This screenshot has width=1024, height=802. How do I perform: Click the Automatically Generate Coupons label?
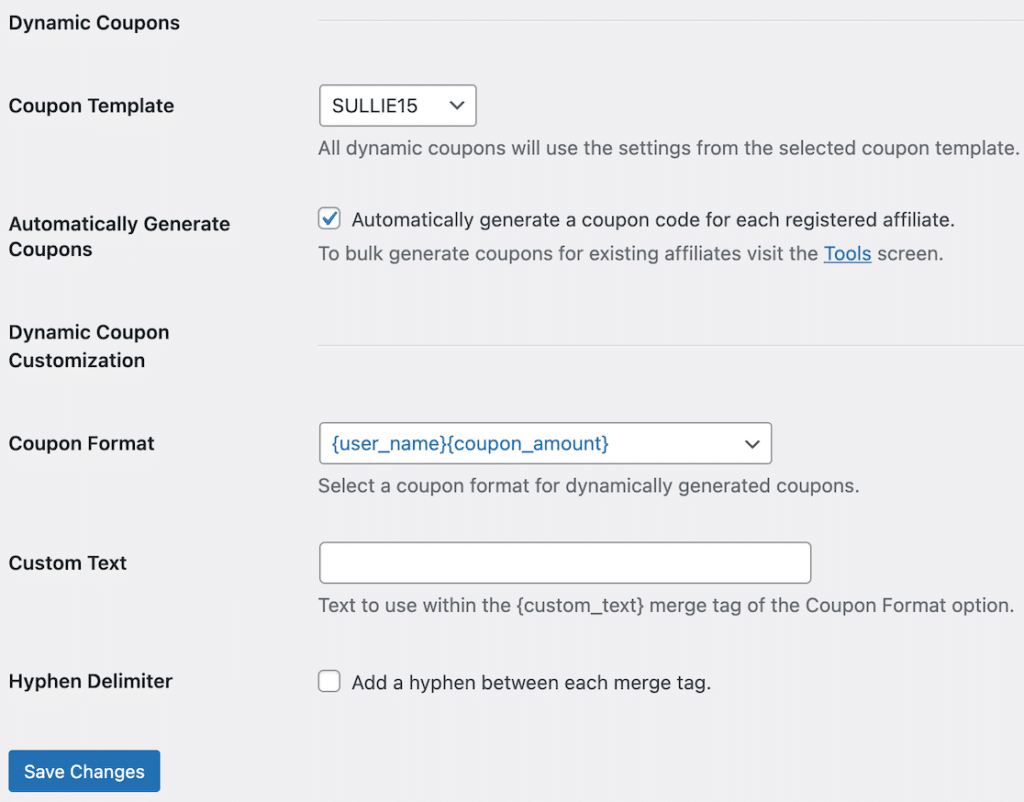pos(118,236)
